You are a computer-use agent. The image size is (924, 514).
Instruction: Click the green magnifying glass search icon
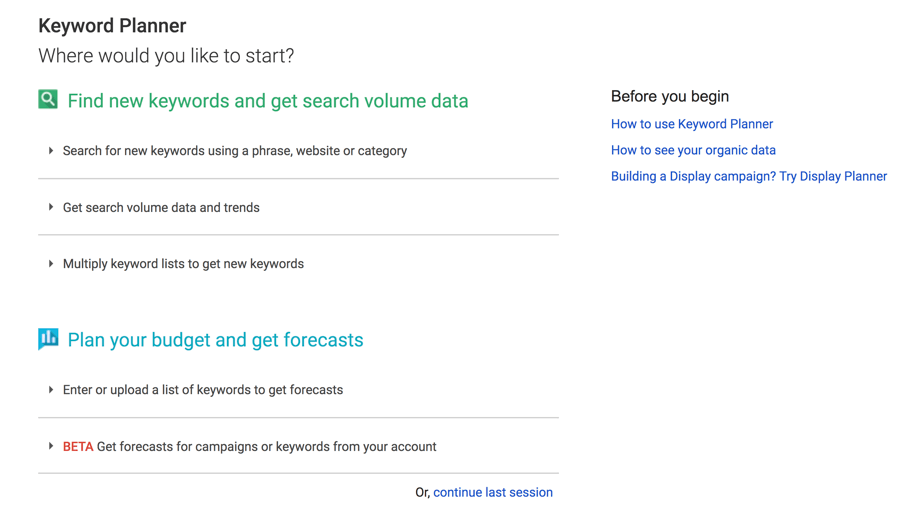click(x=48, y=99)
